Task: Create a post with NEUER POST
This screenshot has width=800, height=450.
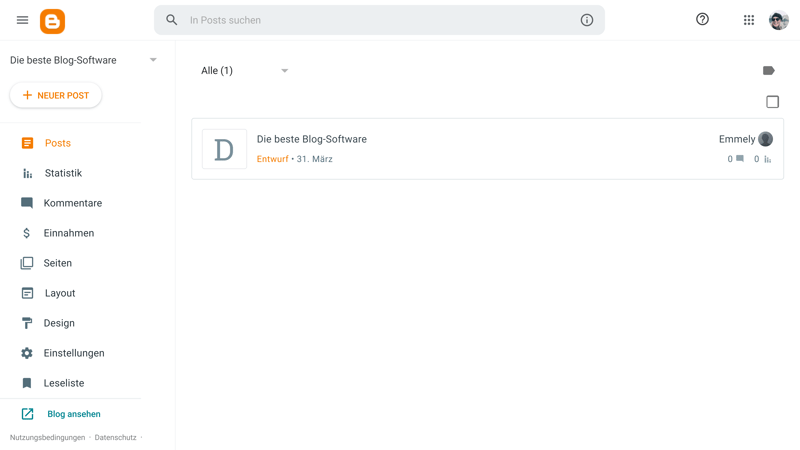Action: 56,95
